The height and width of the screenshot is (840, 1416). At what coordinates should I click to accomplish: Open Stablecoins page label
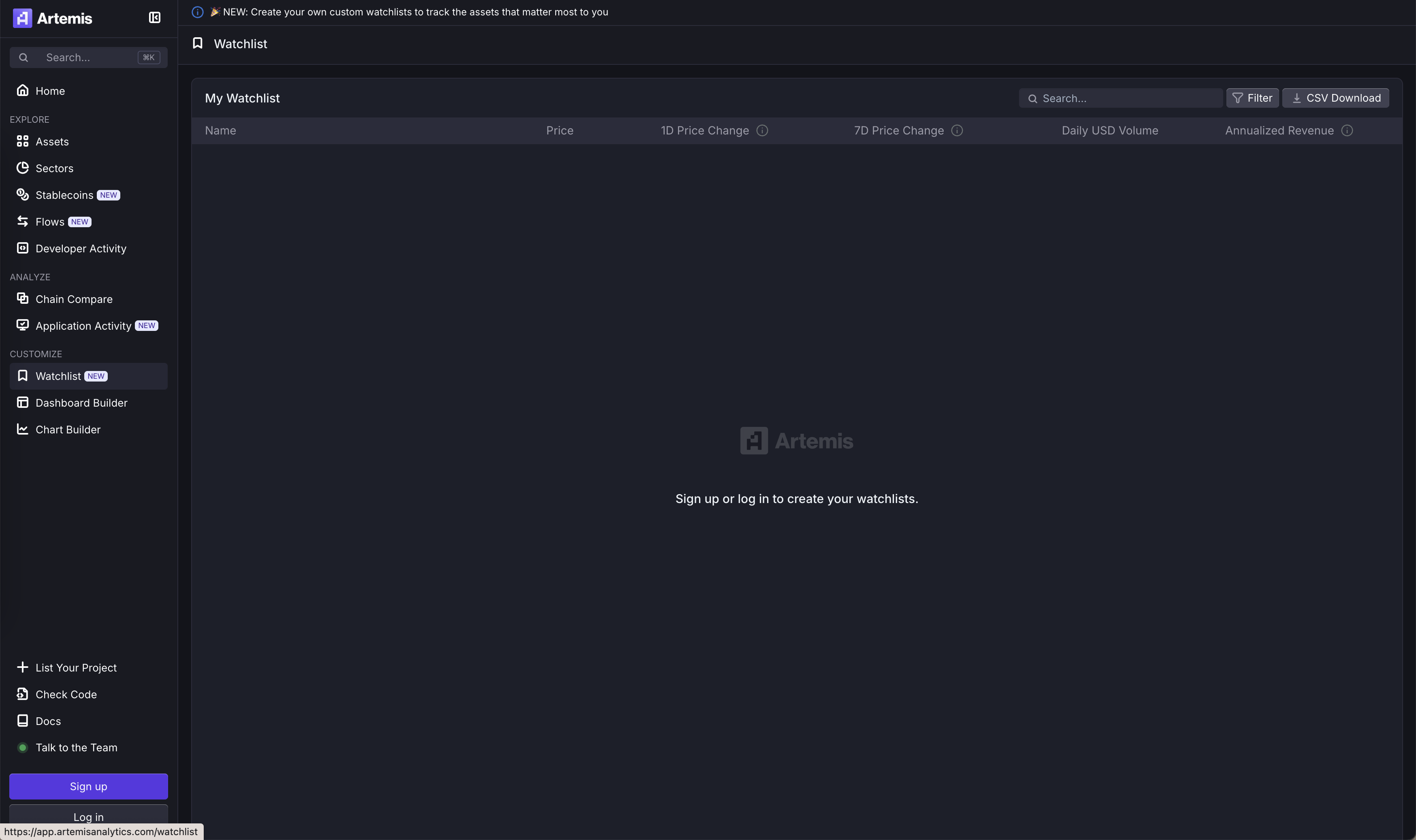[64, 195]
